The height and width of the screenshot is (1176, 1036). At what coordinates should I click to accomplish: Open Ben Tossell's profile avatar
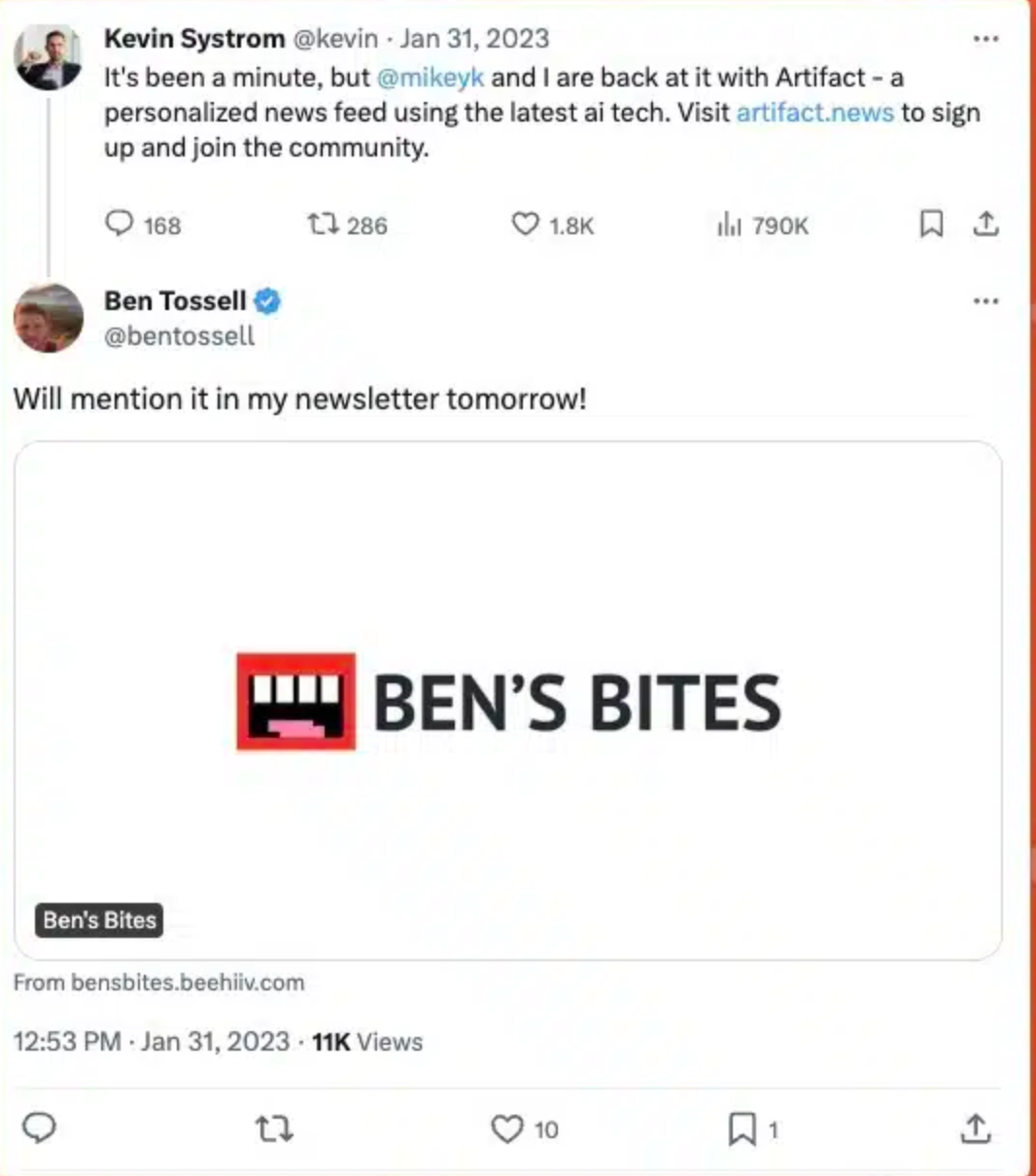click(x=48, y=317)
